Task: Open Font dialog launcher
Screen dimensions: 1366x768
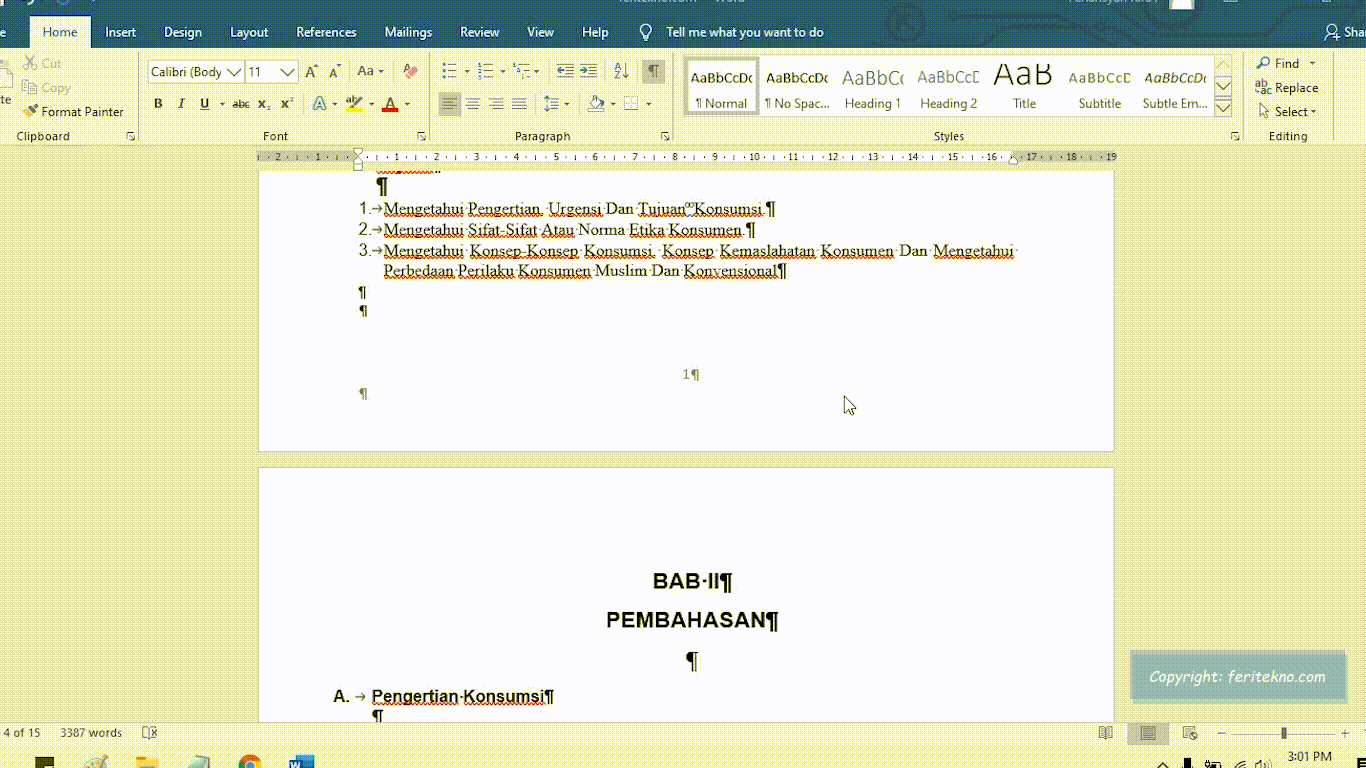Action: coord(421,136)
